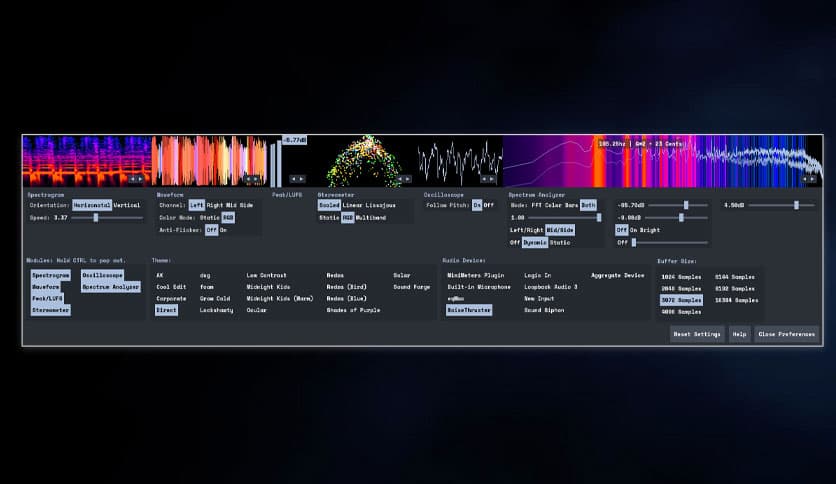Viewport: 836px width, 484px height.
Task: Click the right arrow on the Waveform preview
Action: [x=258, y=179]
